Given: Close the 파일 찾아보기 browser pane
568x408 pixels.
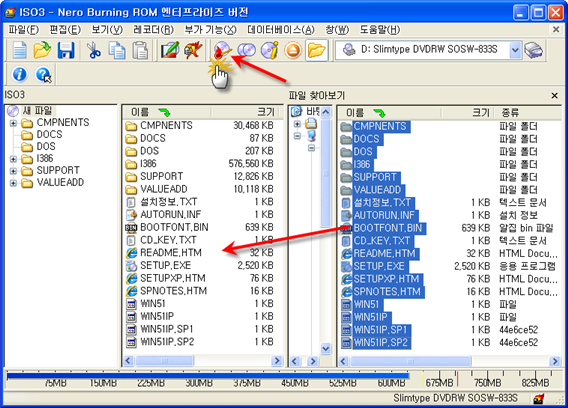Looking at the screenshot, I should pos(555,95).
